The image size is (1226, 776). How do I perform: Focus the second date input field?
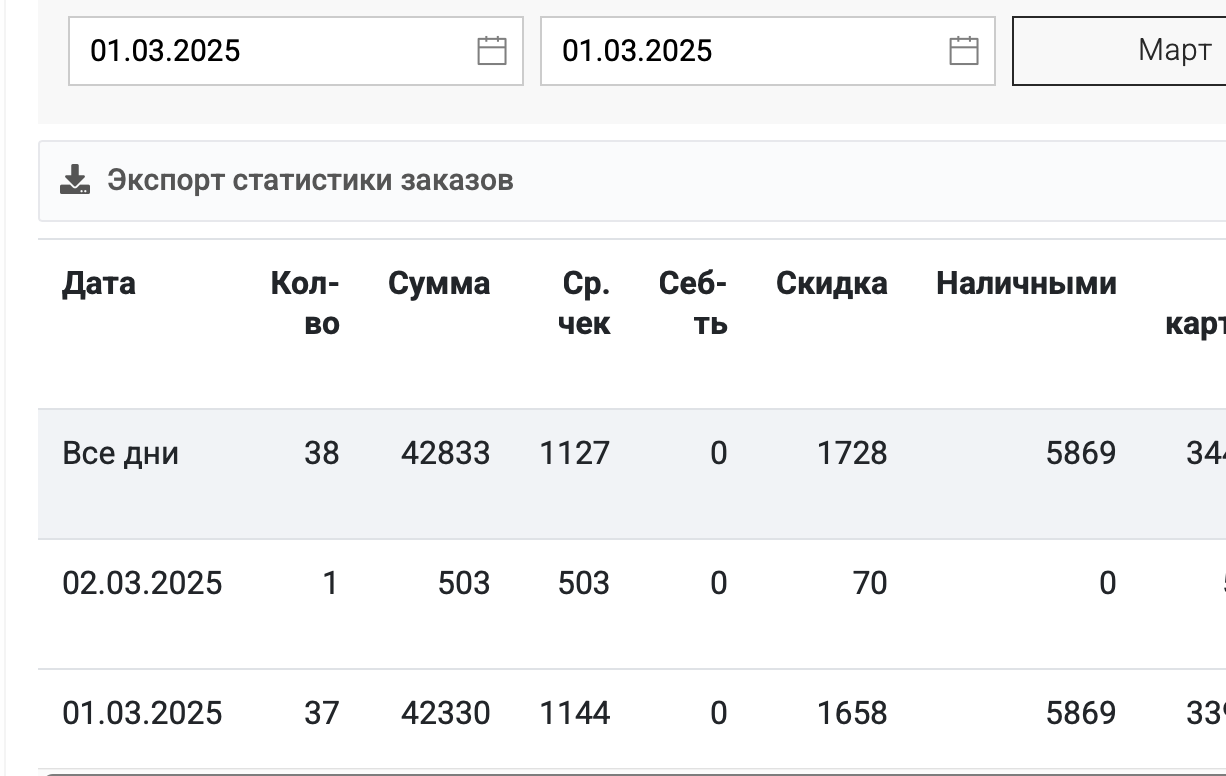768,51
